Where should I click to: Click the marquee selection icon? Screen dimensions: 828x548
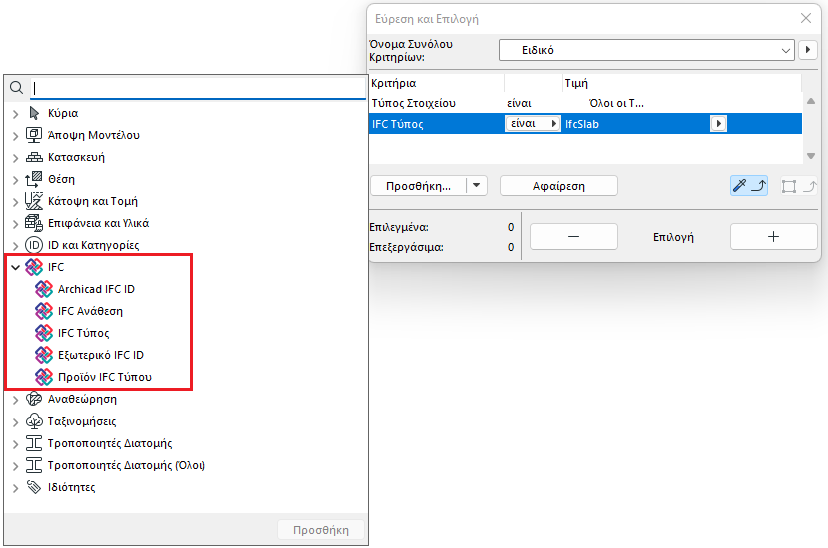click(x=789, y=186)
